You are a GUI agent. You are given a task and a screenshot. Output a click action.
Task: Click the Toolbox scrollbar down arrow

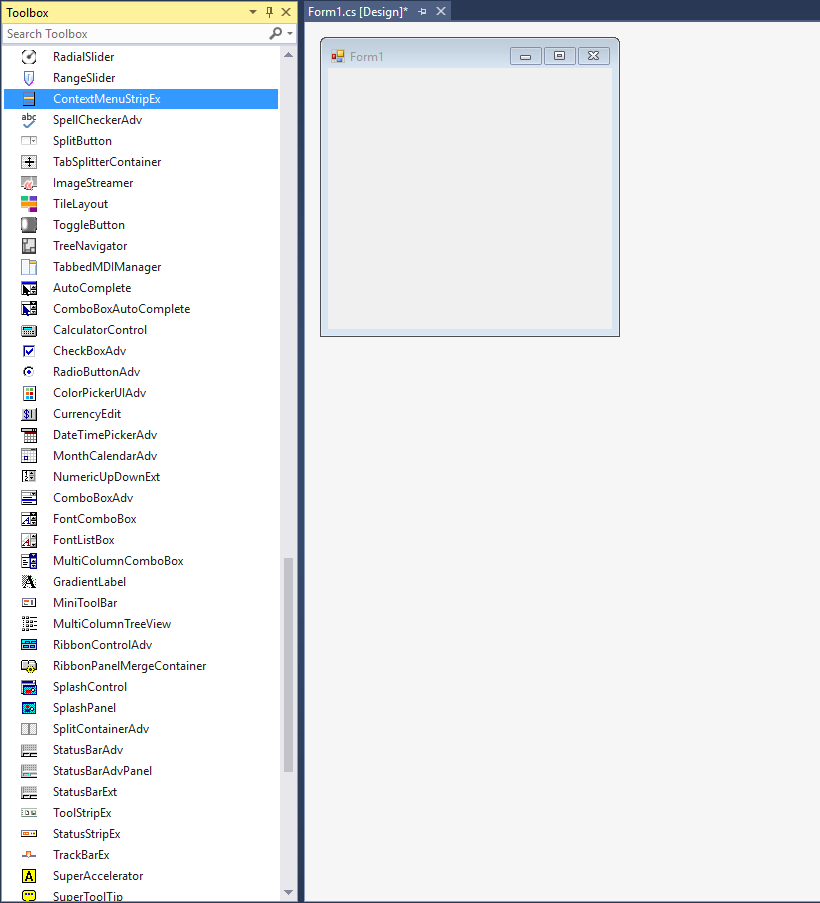[x=288, y=894]
